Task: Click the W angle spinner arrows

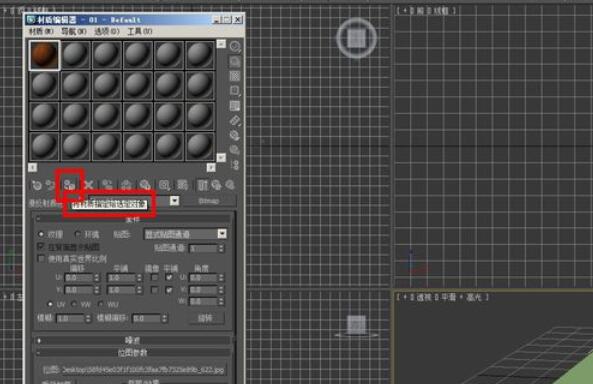Action: click(x=222, y=302)
